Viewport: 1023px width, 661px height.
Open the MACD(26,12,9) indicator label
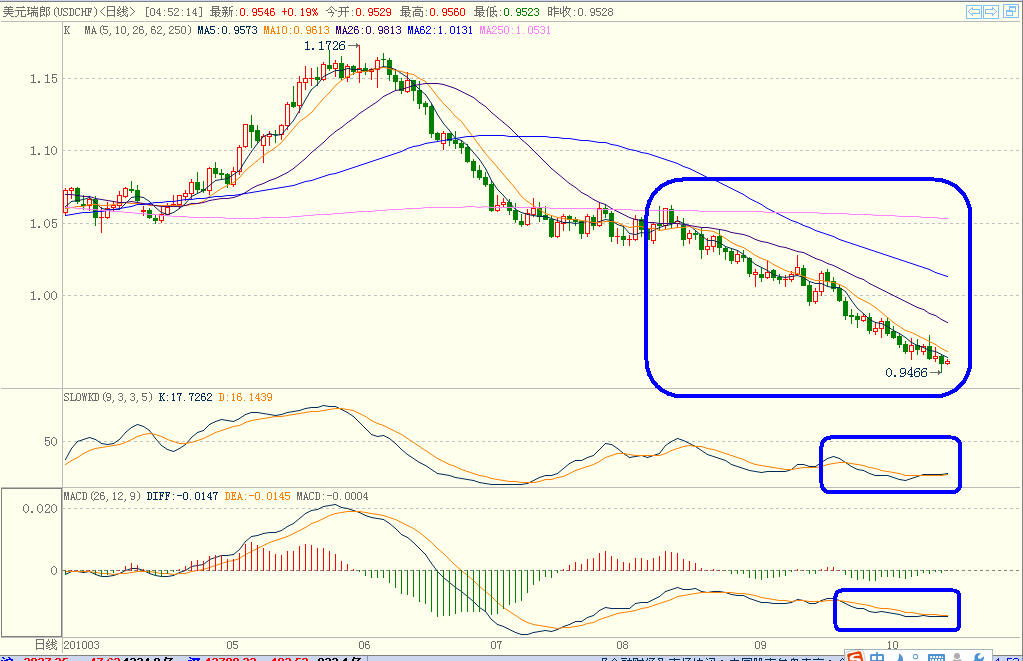click(102, 496)
